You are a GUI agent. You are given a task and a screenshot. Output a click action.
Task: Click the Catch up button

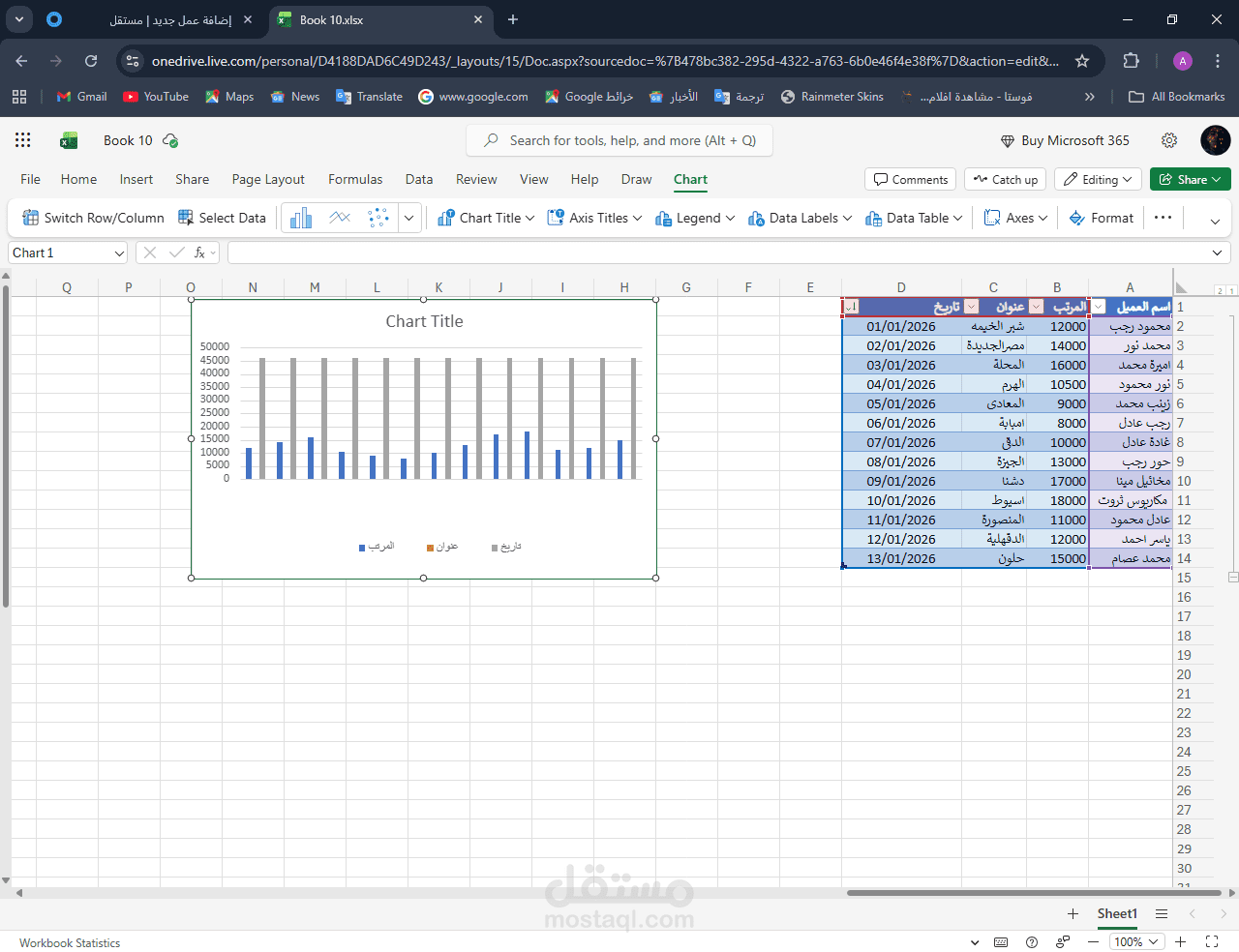click(1006, 179)
